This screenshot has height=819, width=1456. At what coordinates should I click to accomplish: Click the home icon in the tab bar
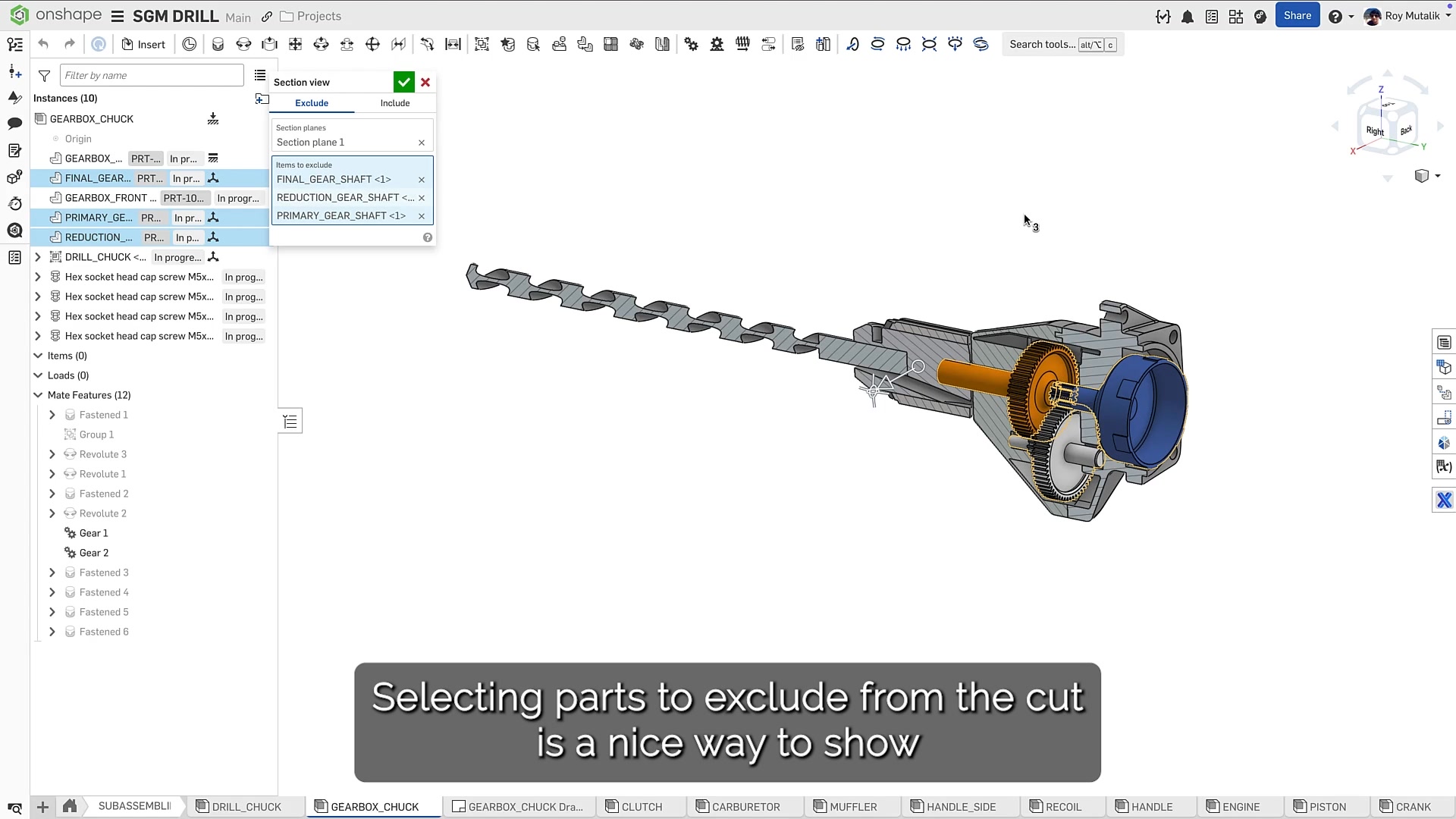[69, 806]
